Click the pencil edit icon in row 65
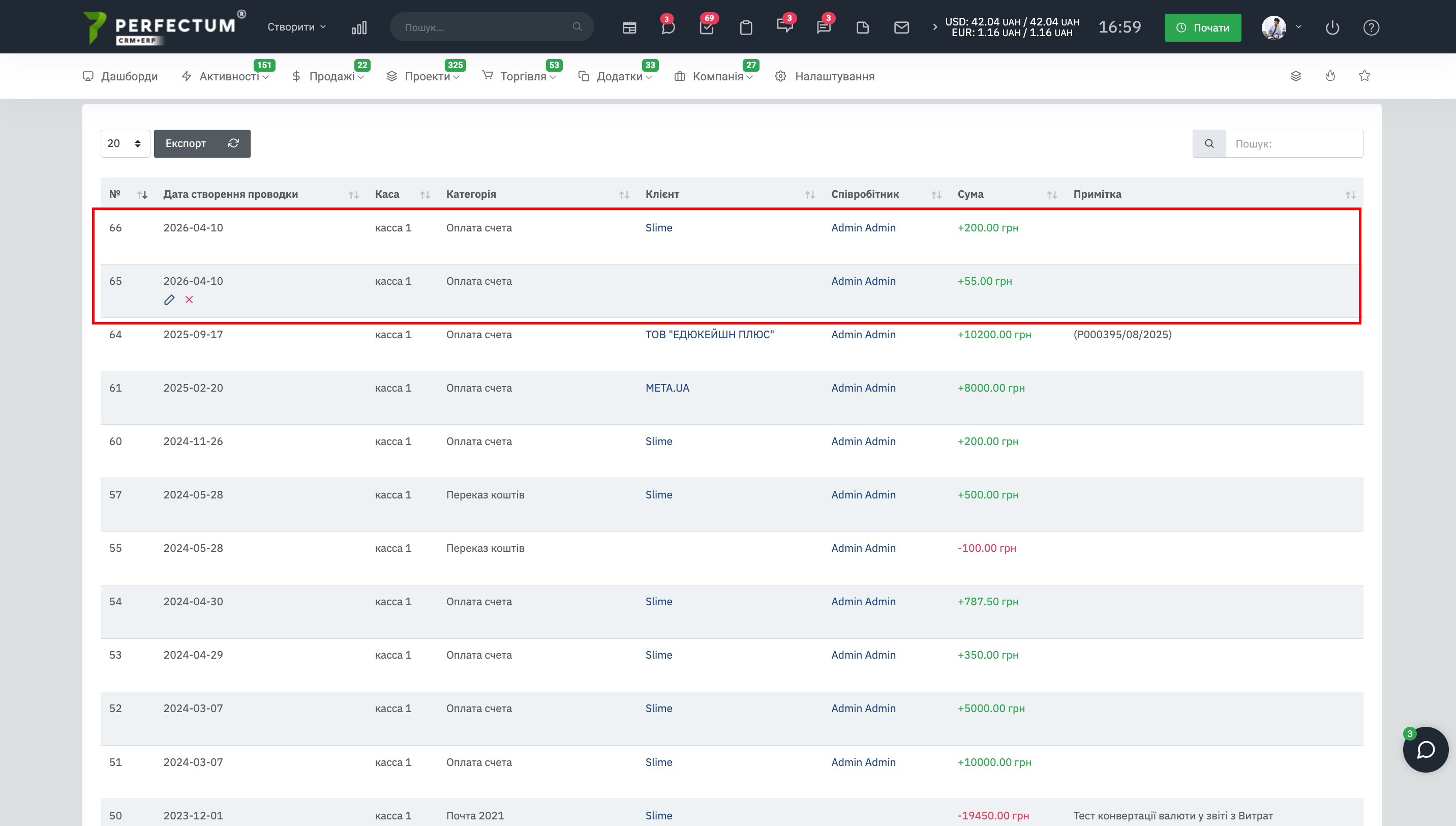Image resolution: width=1456 pixels, height=826 pixels. [x=169, y=300]
